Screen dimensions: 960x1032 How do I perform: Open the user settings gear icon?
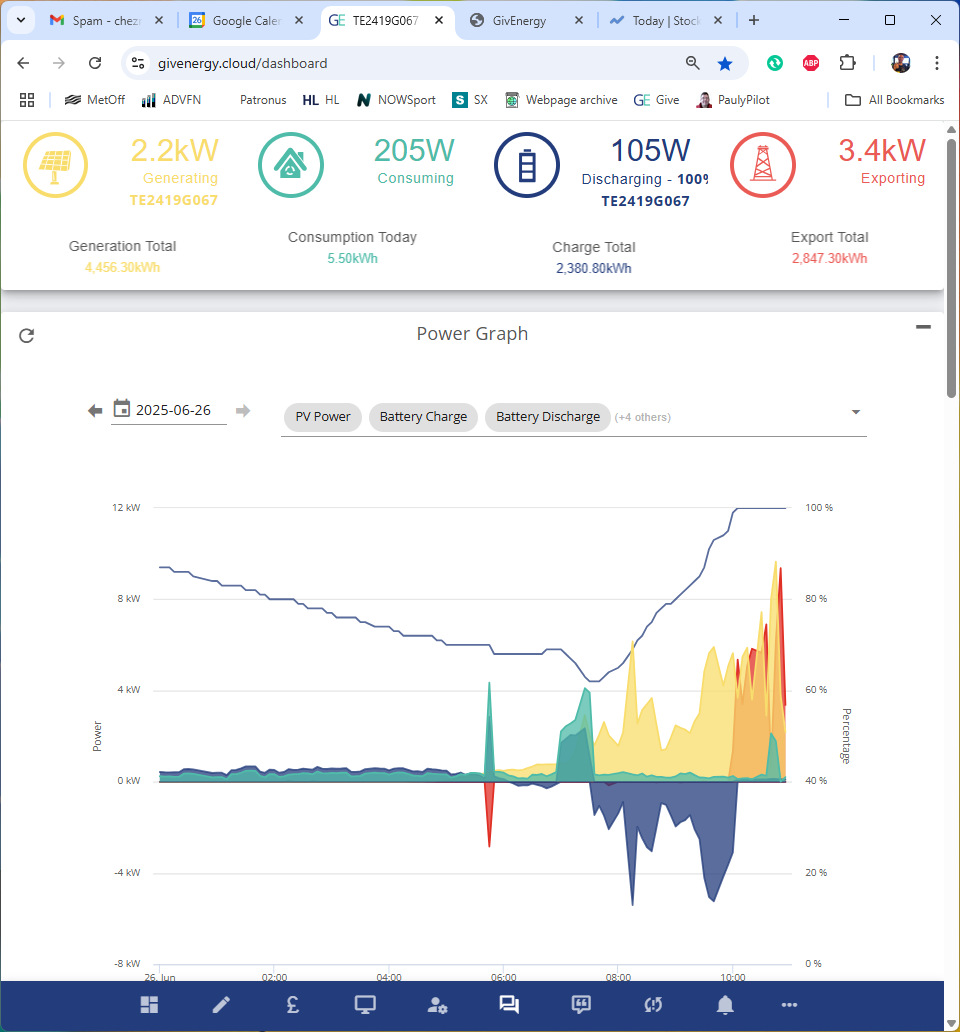437,1005
